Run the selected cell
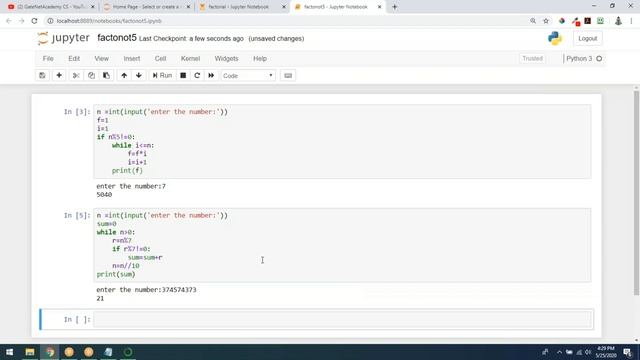 (162, 76)
